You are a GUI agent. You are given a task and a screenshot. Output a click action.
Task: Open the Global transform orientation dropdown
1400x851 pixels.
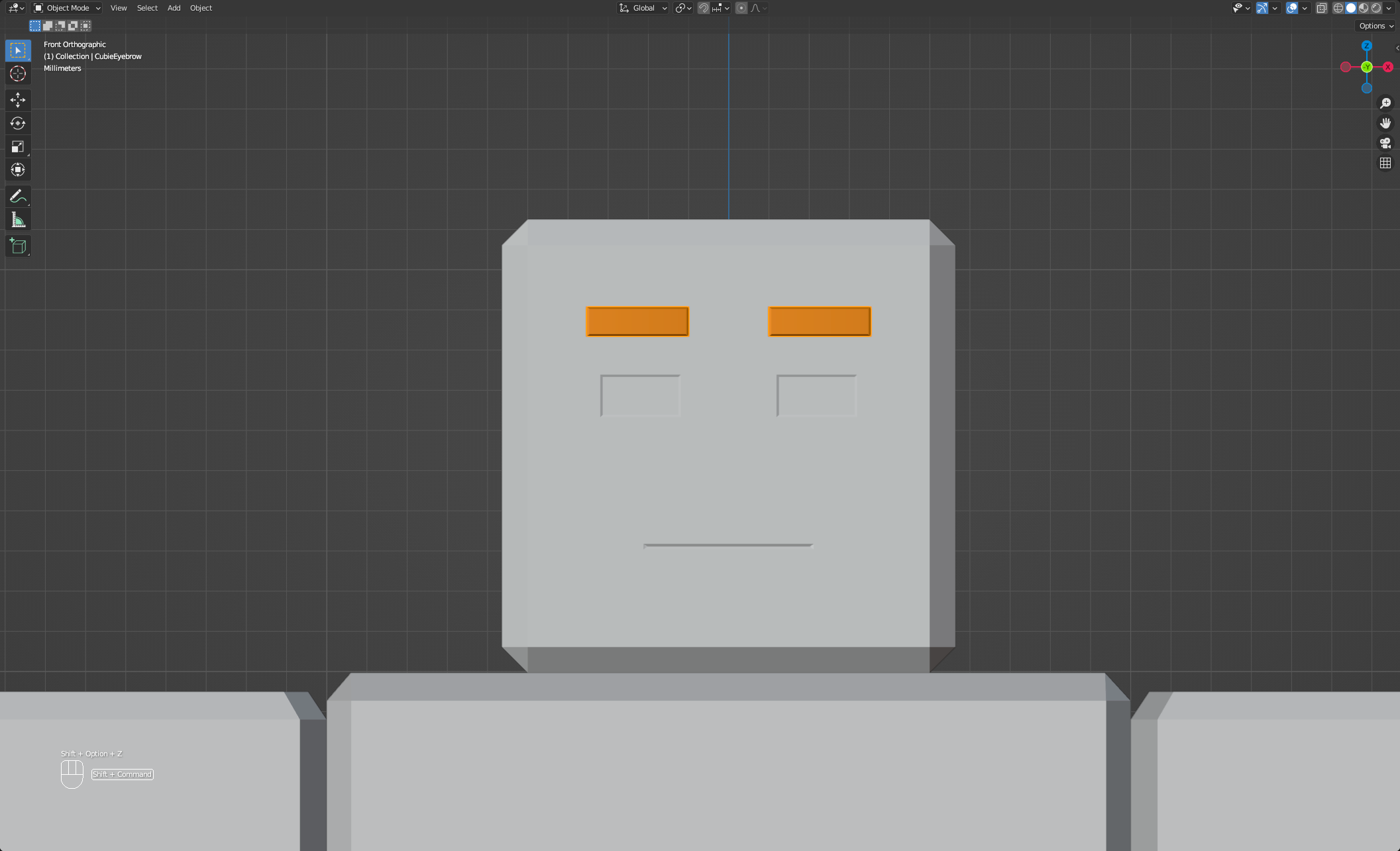click(x=643, y=8)
